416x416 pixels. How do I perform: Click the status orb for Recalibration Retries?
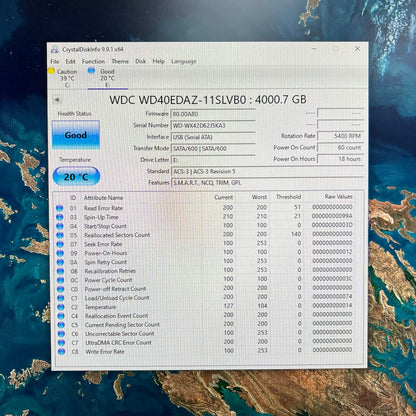60,271
